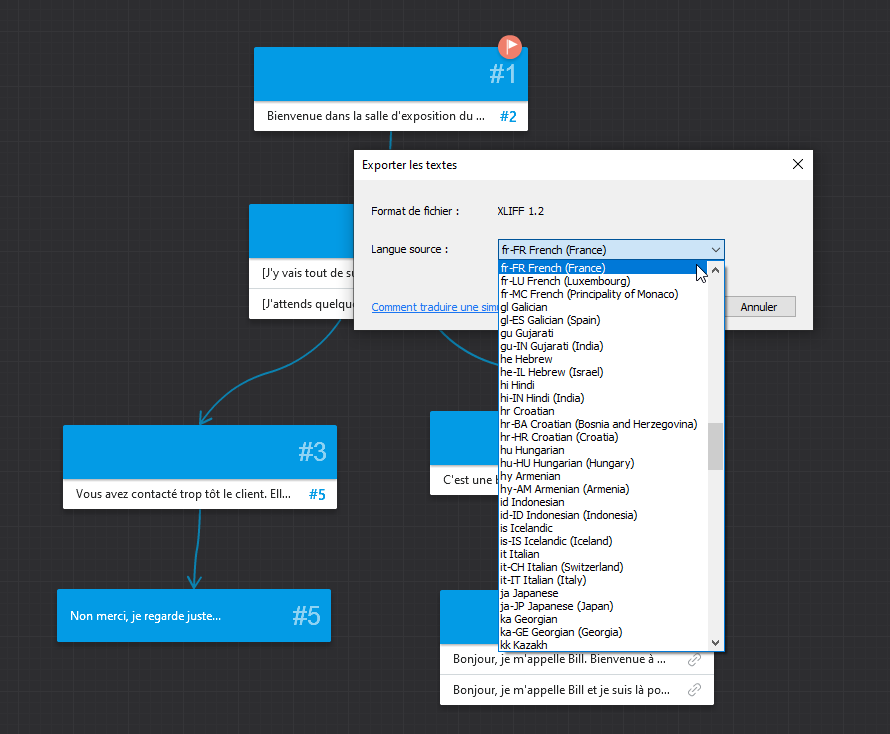Close the Exporter les textes dialog
Image resolution: width=890 pixels, height=734 pixels.
pyautogui.click(x=797, y=164)
